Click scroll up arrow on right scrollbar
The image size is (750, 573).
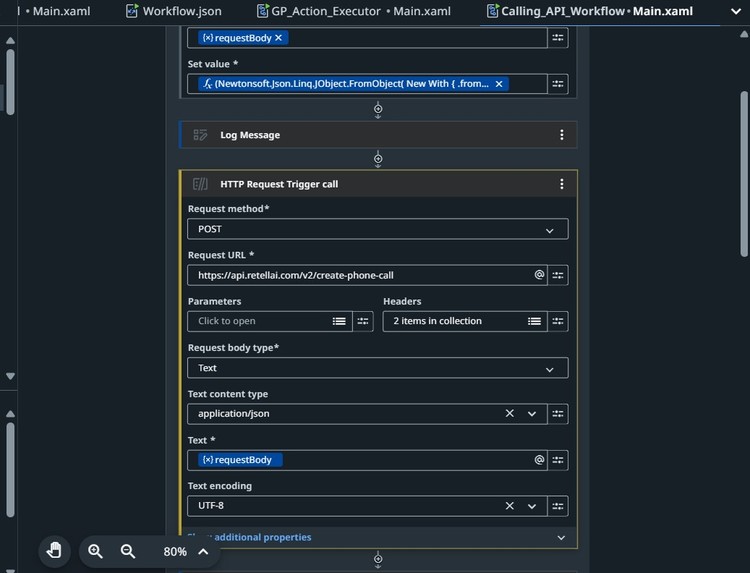(x=744, y=34)
